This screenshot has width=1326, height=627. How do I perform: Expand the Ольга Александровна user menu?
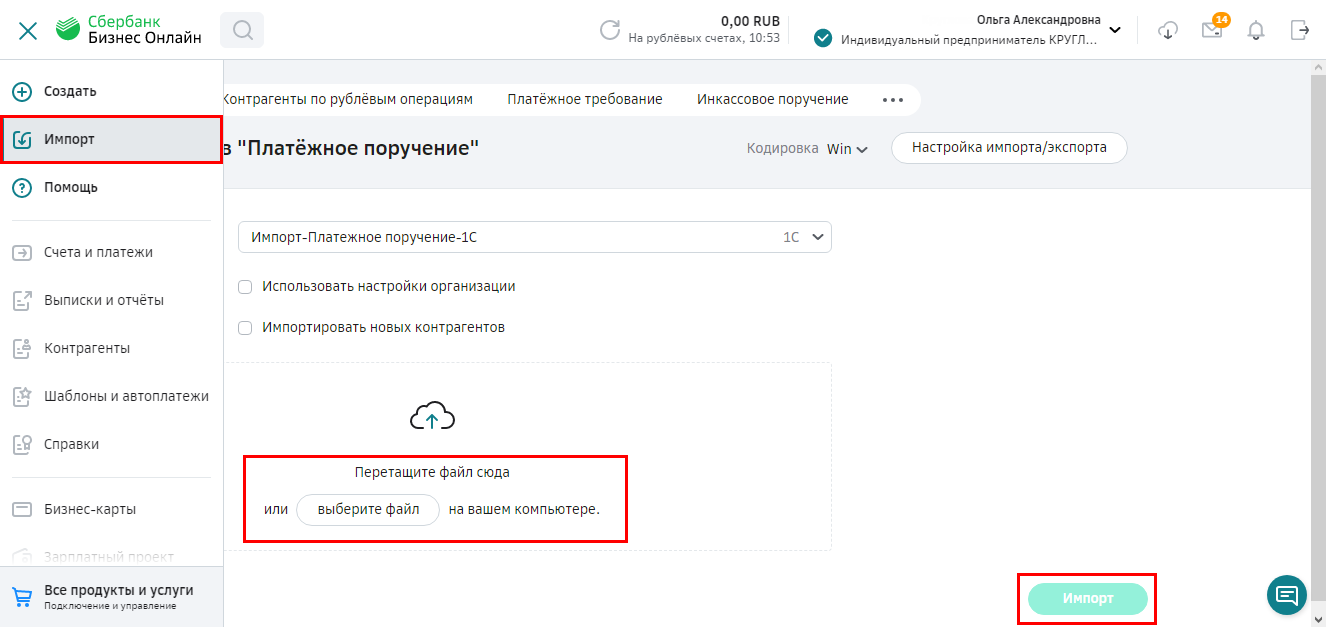coord(1114,30)
